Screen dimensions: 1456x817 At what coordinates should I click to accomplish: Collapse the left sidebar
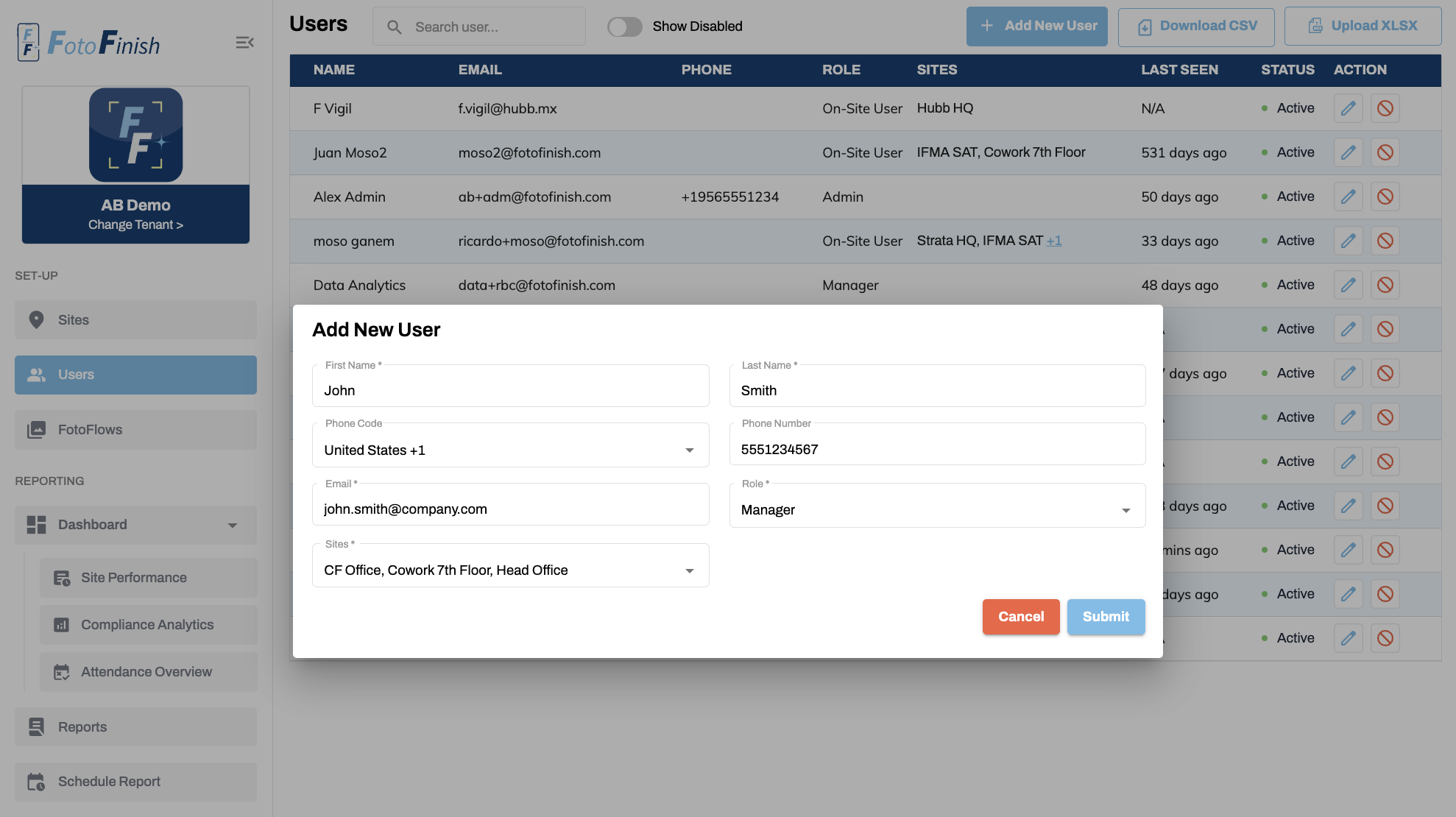click(244, 42)
